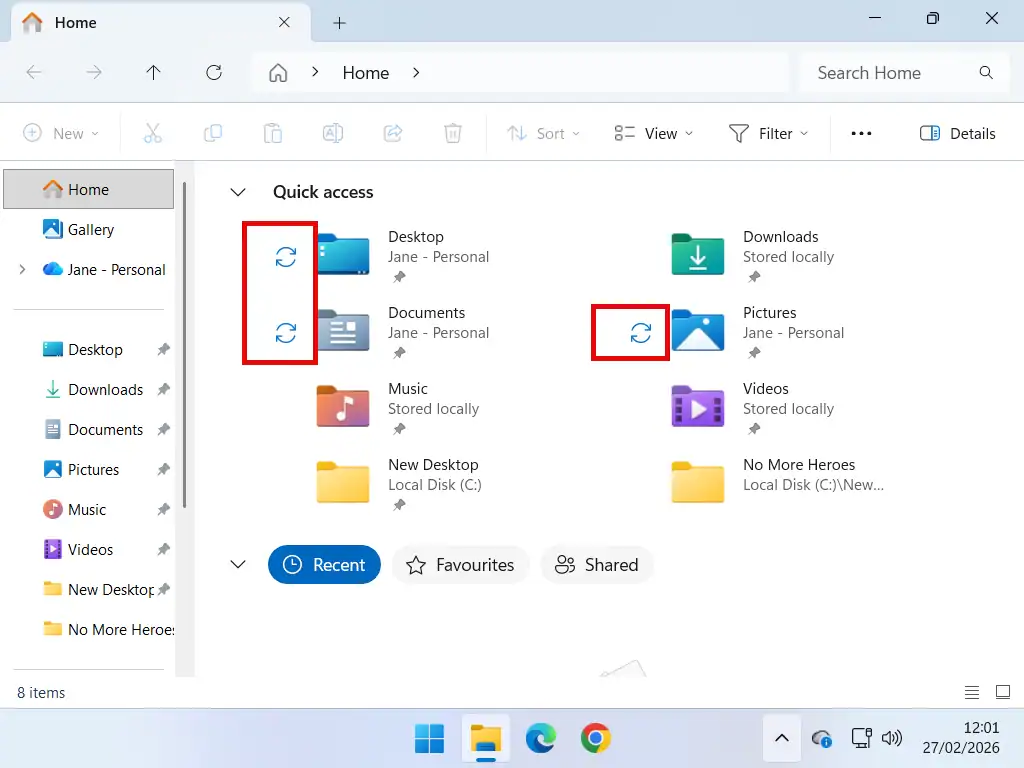The width and height of the screenshot is (1024, 768).
Task: Switch to details view using bottom-right toggle
Action: coord(971,691)
